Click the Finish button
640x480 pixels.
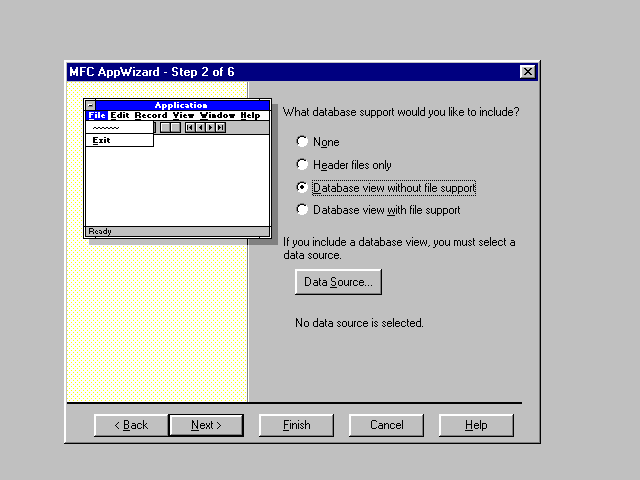[296, 425]
